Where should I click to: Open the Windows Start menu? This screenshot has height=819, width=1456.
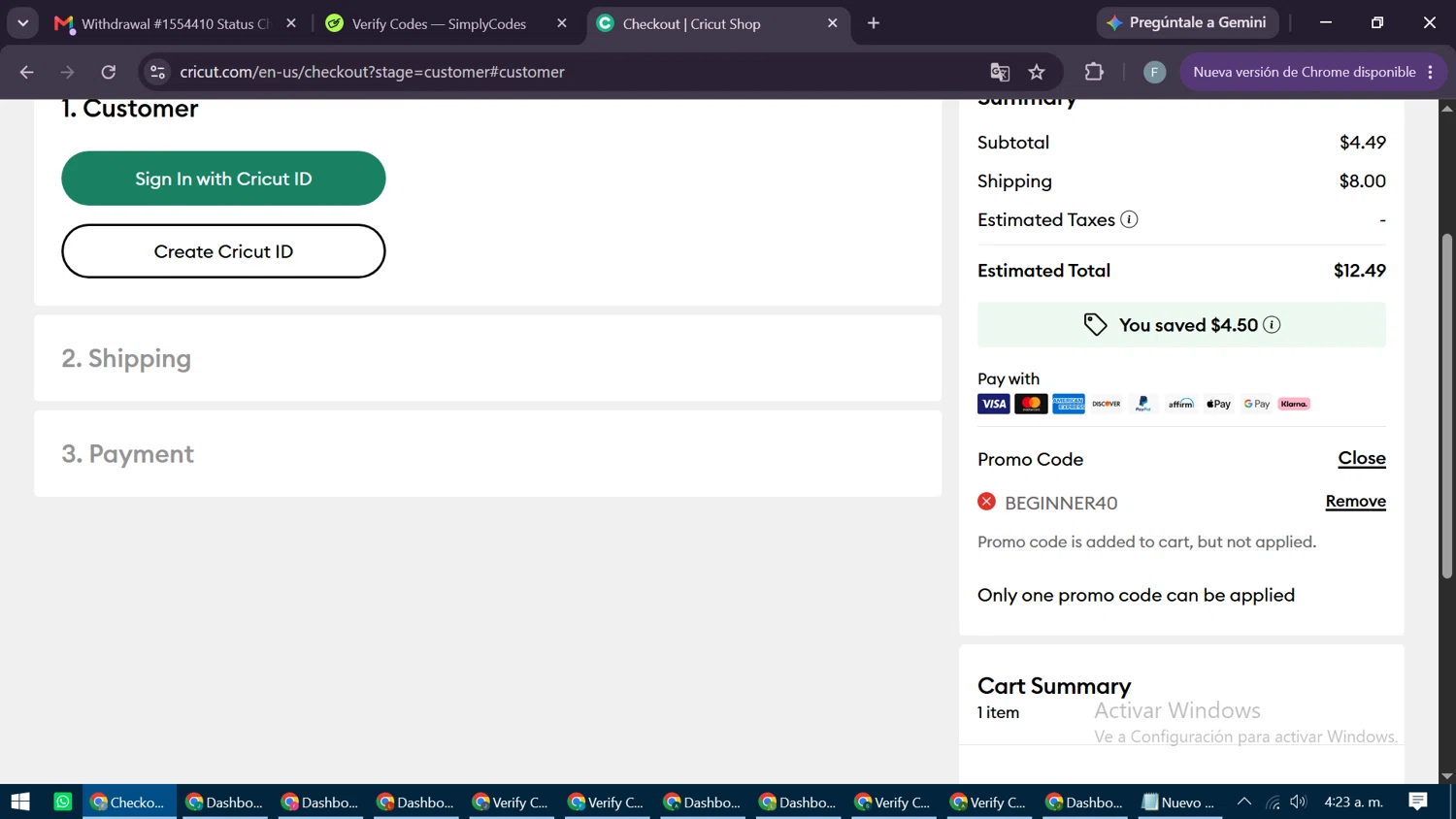pyautogui.click(x=20, y=802)
